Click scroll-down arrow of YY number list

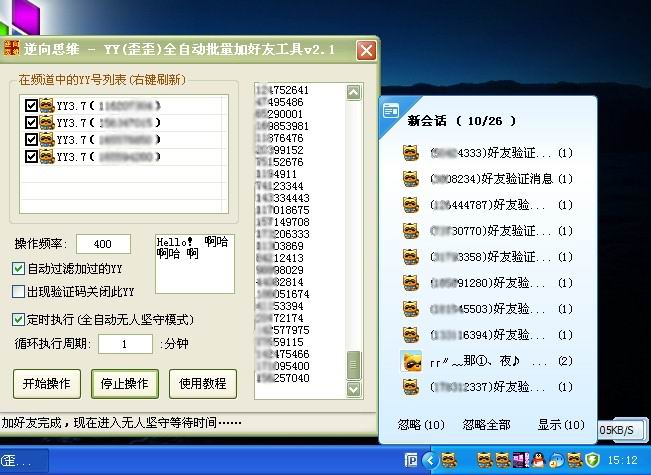coord(354,389)
